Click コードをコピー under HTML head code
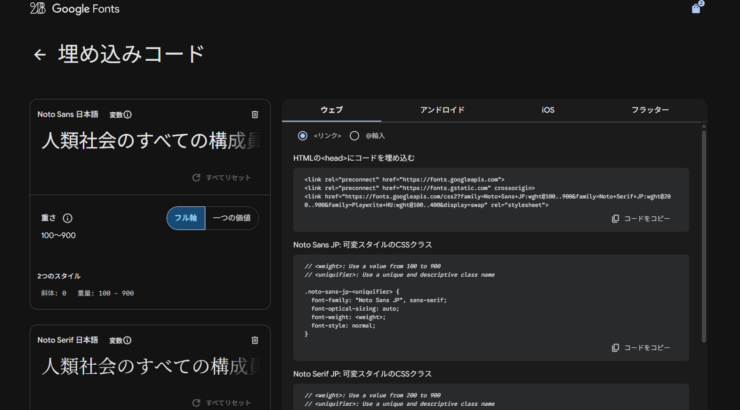Image resolution: width=740 pixels, height=410 pixels. click(x=647, y=218)
